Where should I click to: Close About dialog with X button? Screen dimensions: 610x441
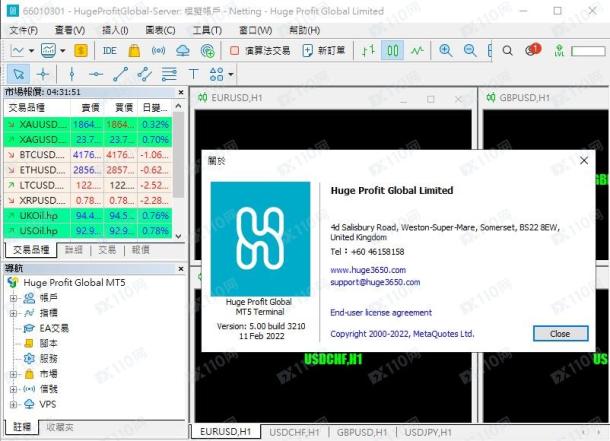click(584, 160)
